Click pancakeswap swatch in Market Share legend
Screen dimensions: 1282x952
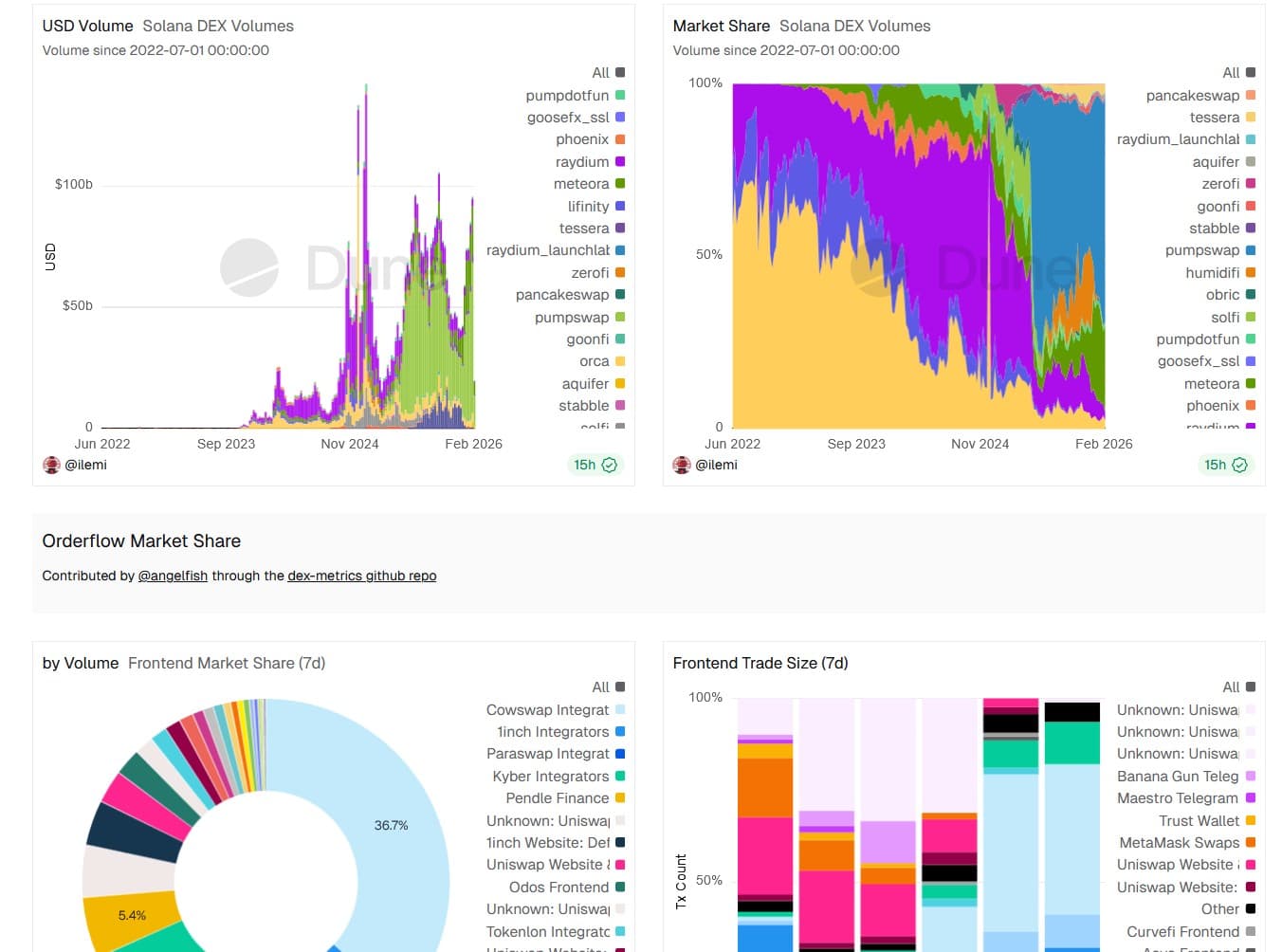pyautogui.click(x=1251, y=95)
